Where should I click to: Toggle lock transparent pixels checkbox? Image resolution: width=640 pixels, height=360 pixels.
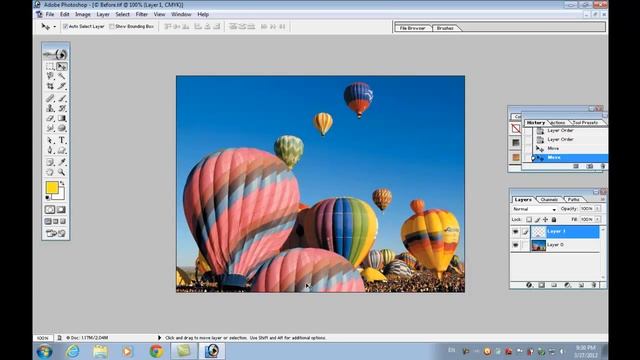(529, 220)
